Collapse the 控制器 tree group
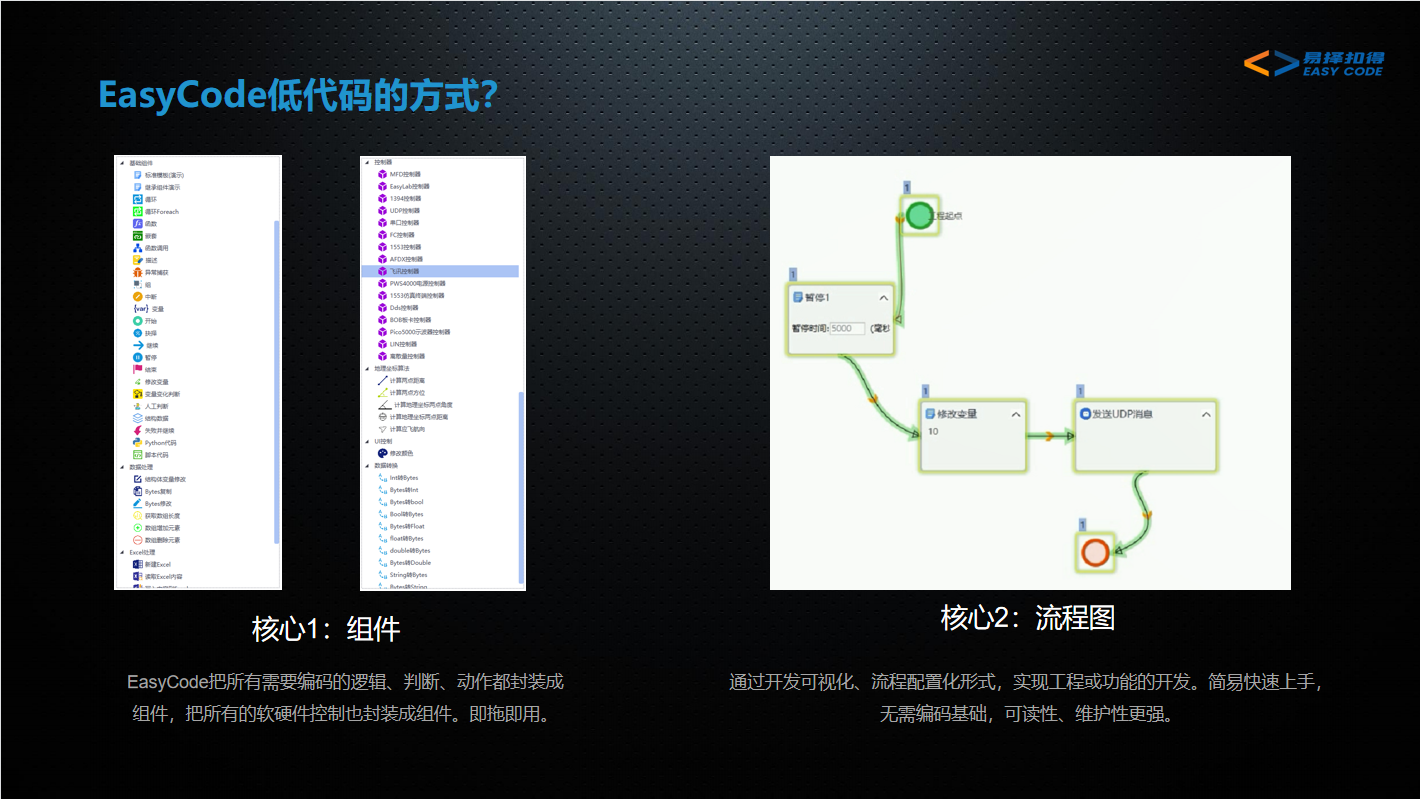 (x=366, y=162)
